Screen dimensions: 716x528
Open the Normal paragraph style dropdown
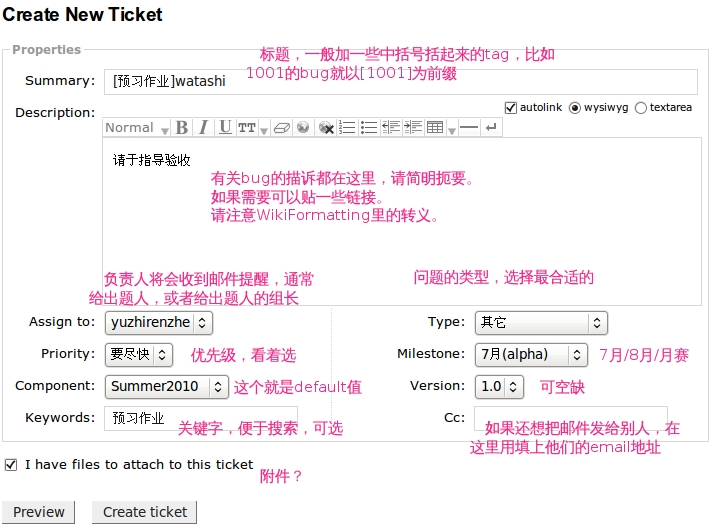[x=137, y=128]
